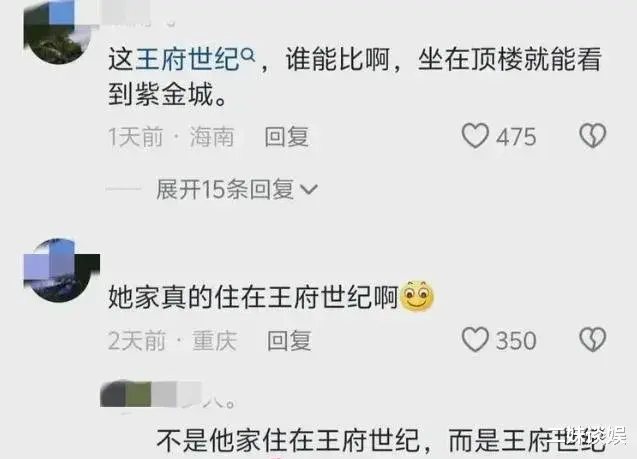Image resolution: width=637 pixels, height=459 pixels.
Task: Open the blue 王府世纪 search link
Action: click(187, 59)
